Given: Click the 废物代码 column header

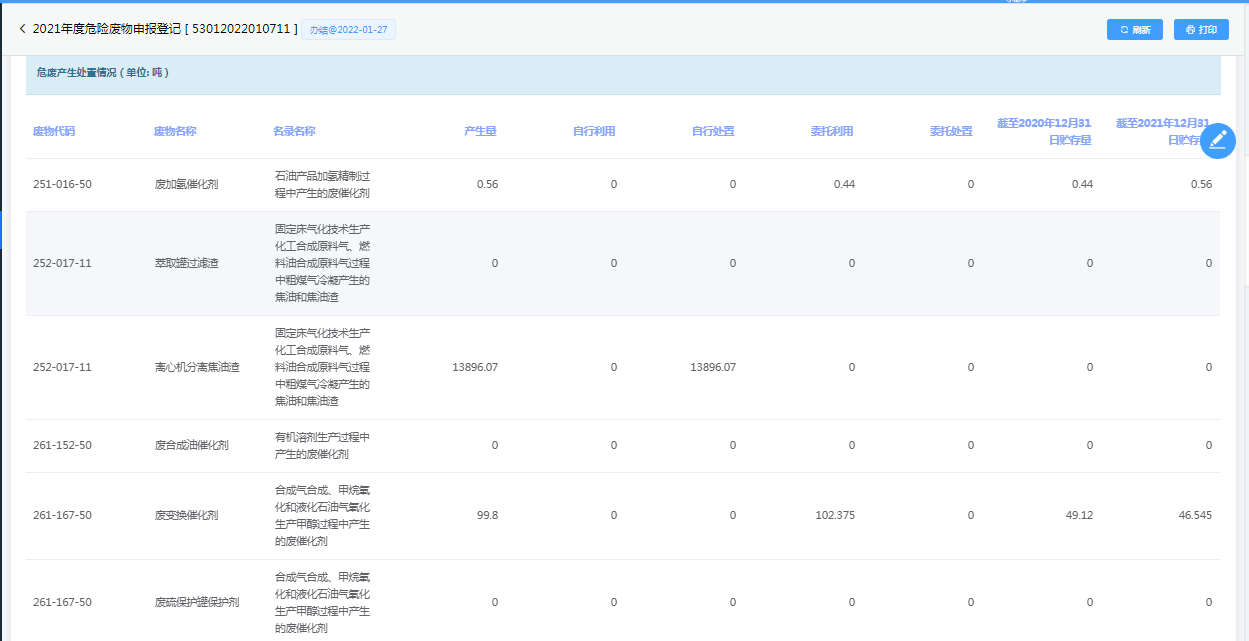Looking at the screenshot, I should [x=54, y=131].
